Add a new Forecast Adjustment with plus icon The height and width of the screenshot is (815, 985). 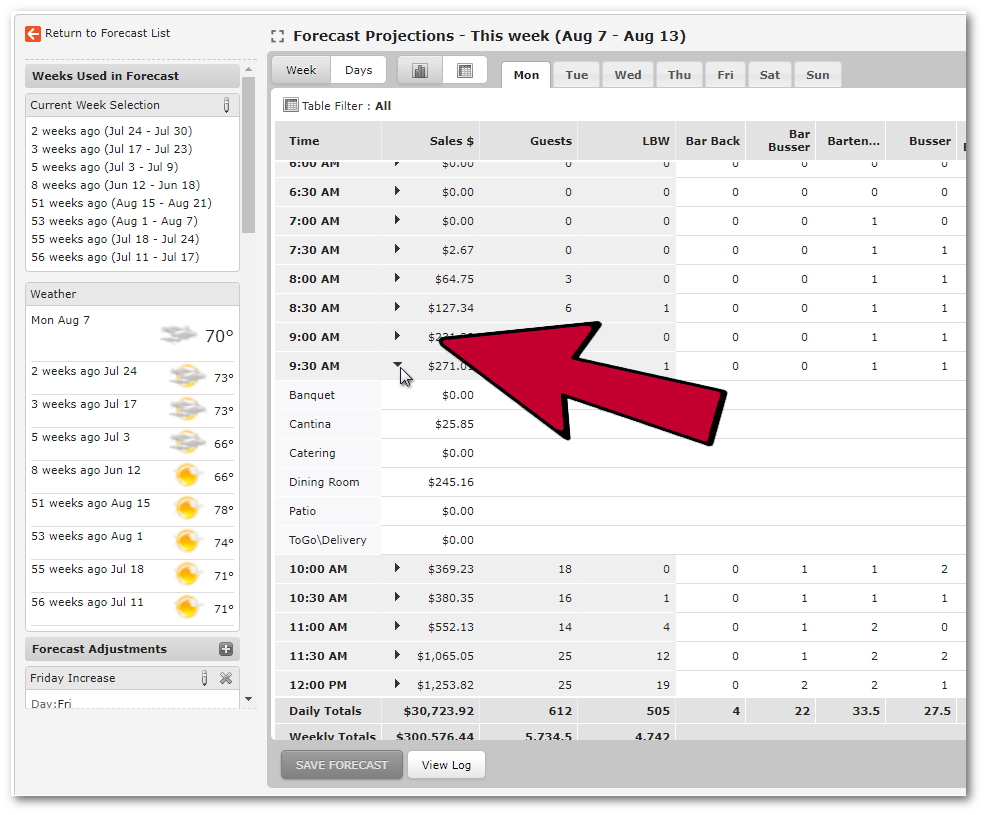[226, 649]
